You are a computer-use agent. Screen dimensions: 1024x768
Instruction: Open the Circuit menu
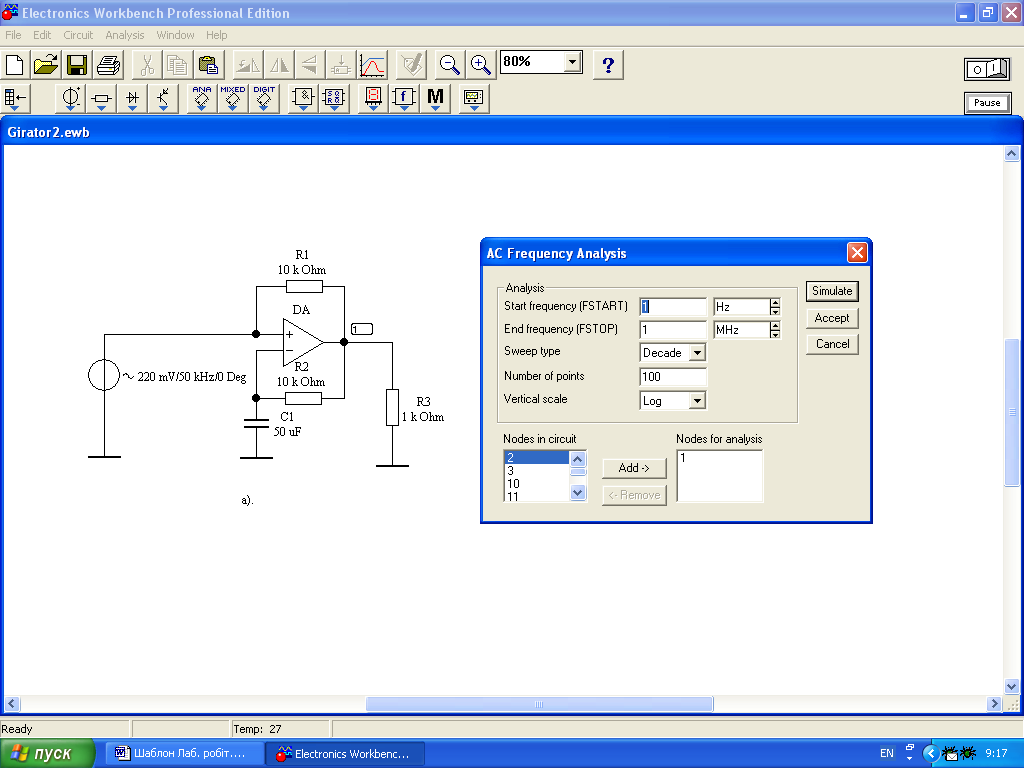pos(78,35)
